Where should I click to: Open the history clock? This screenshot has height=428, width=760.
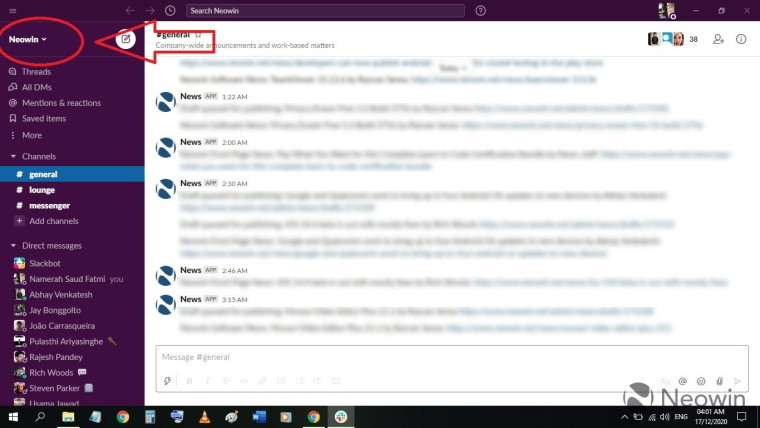point(170,11)
